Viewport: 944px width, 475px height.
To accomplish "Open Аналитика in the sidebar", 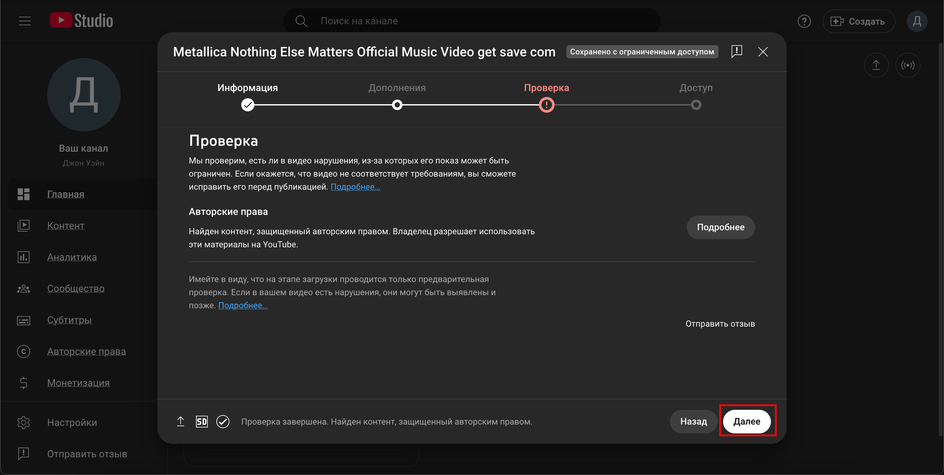I will tap(72, 257).
